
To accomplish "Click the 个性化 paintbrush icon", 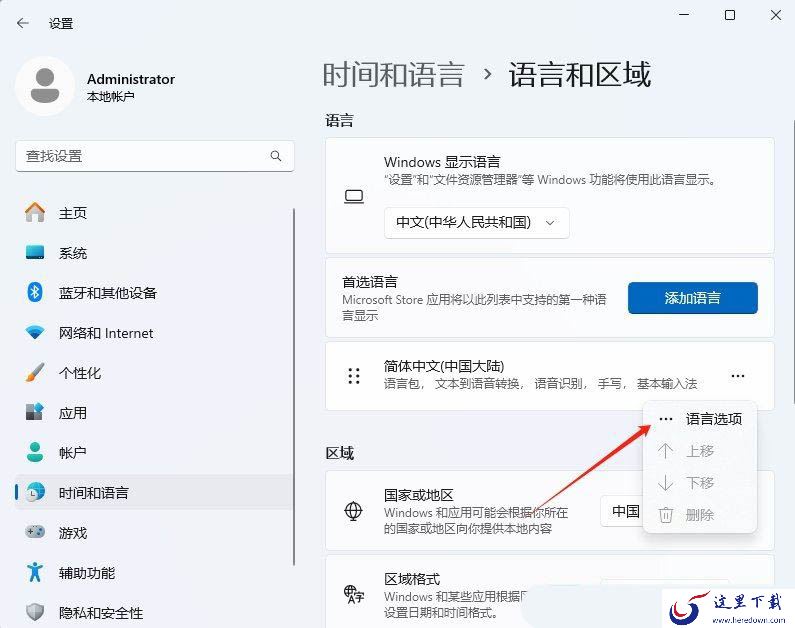I will coord(35,373).
